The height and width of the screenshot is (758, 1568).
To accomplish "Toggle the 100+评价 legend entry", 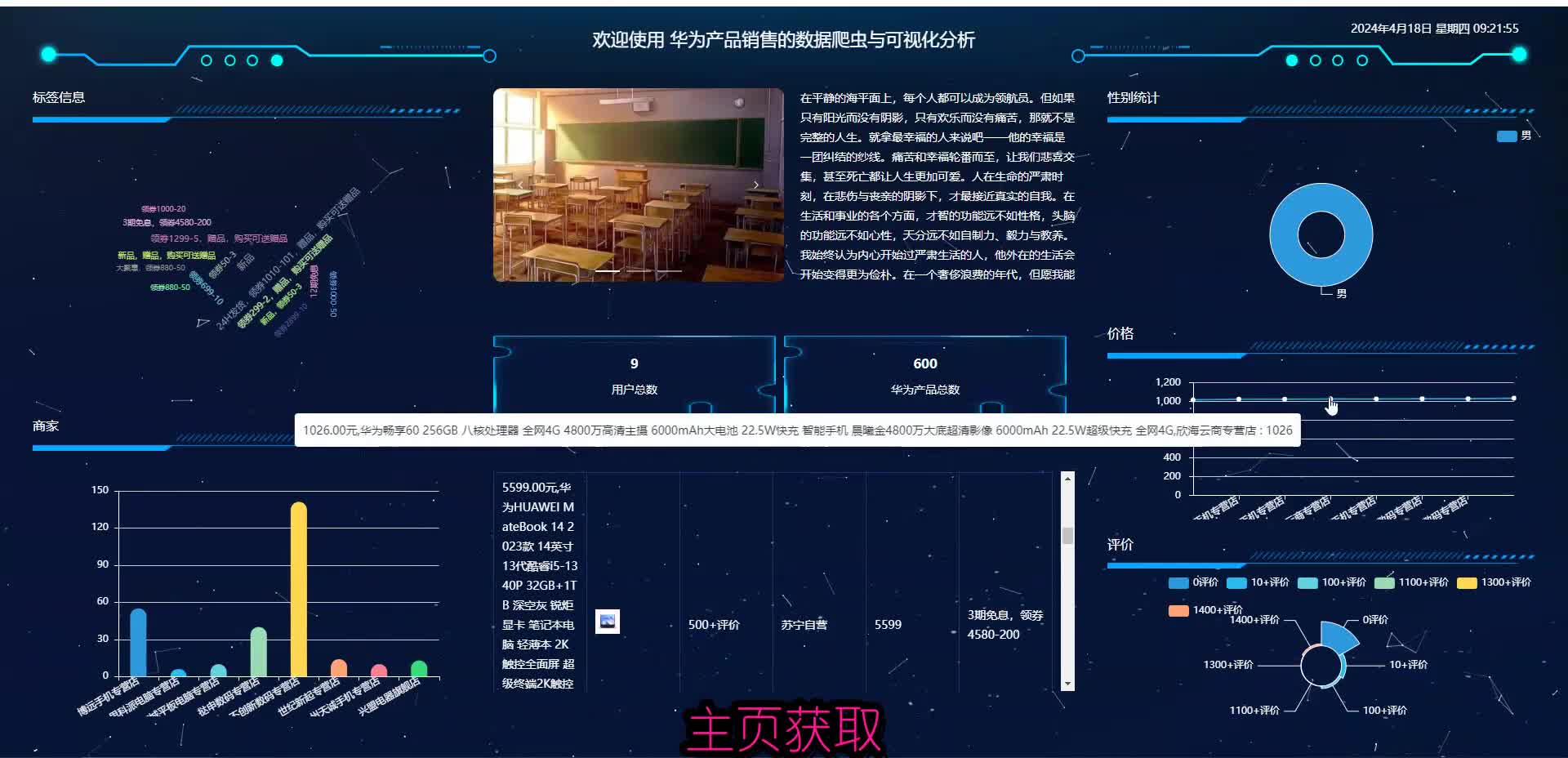I will [1332, 582].
